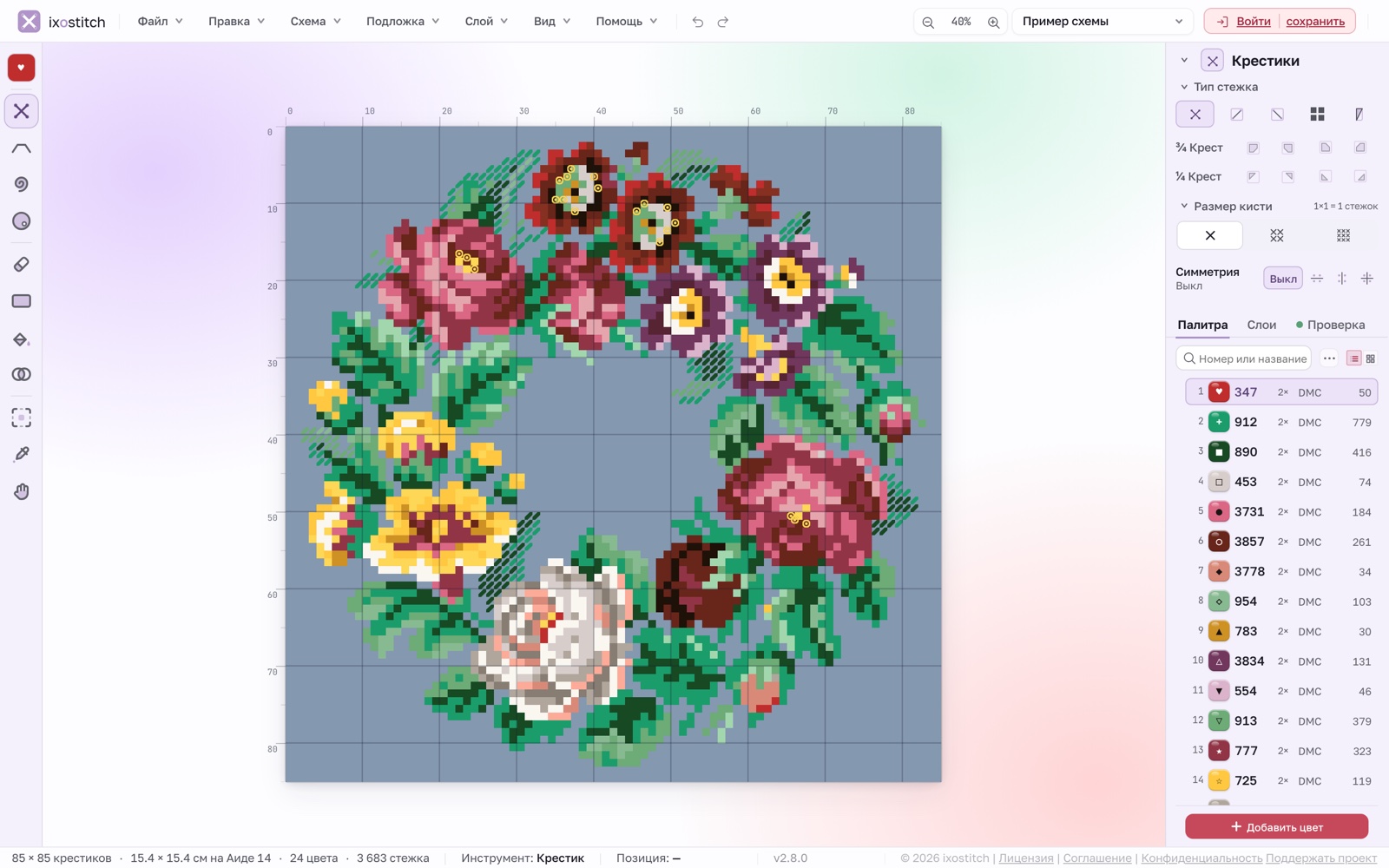Select the cross stitch tool in left toolbar
Image resolution: width=1389 pixels, height=868 pixels.
22,111
